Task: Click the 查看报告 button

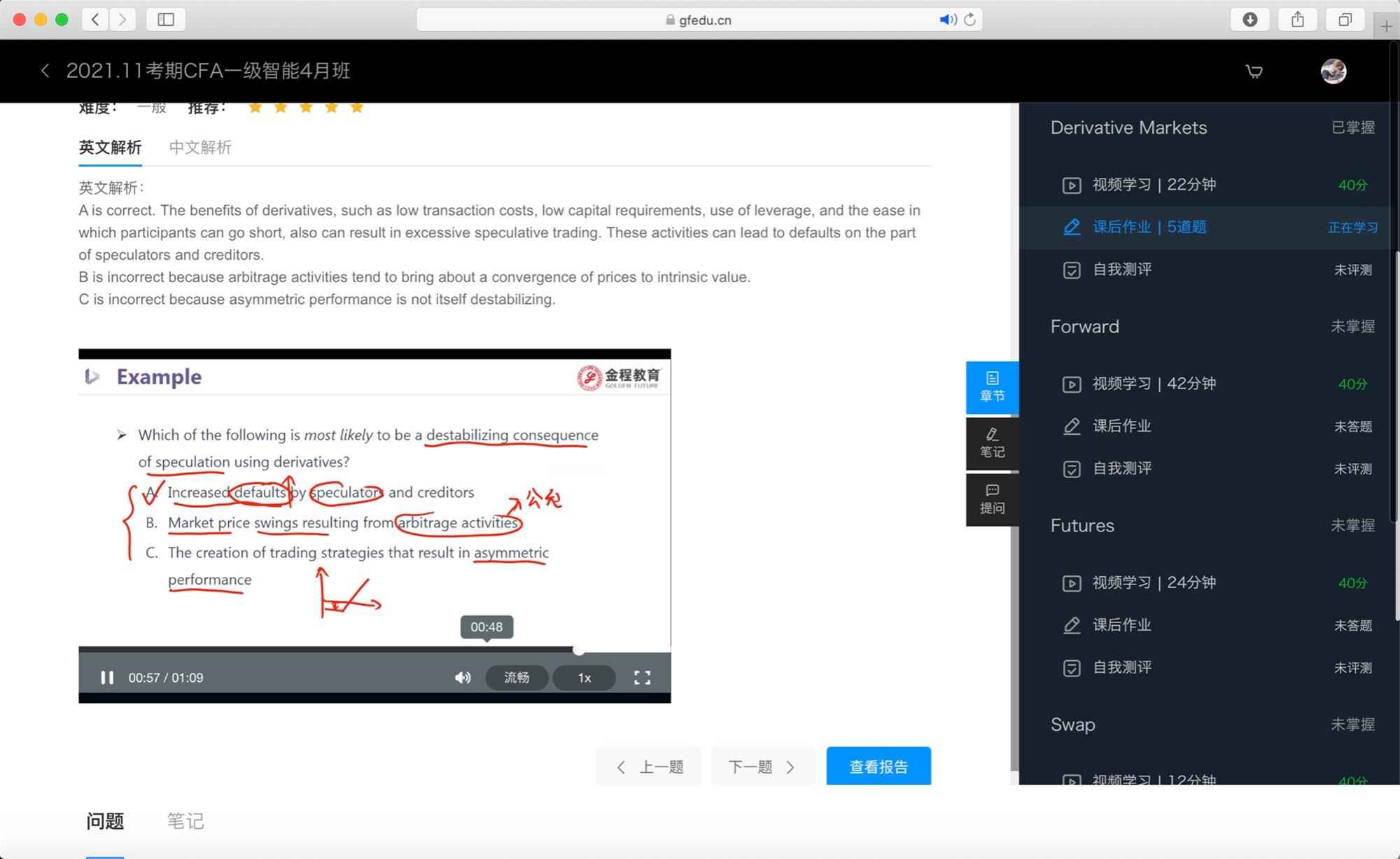Action: pyautogui.click(x=878, y=767)
